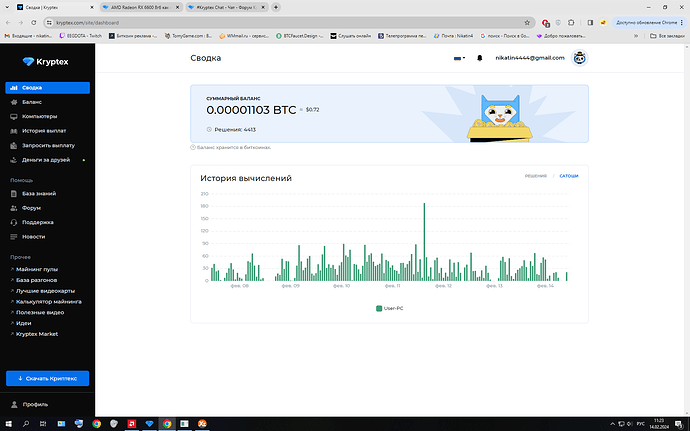The height and width of the screenshot is (431, 690).
Task: Open the AMD software red taskbar icon
Action: tap(132, 424)
